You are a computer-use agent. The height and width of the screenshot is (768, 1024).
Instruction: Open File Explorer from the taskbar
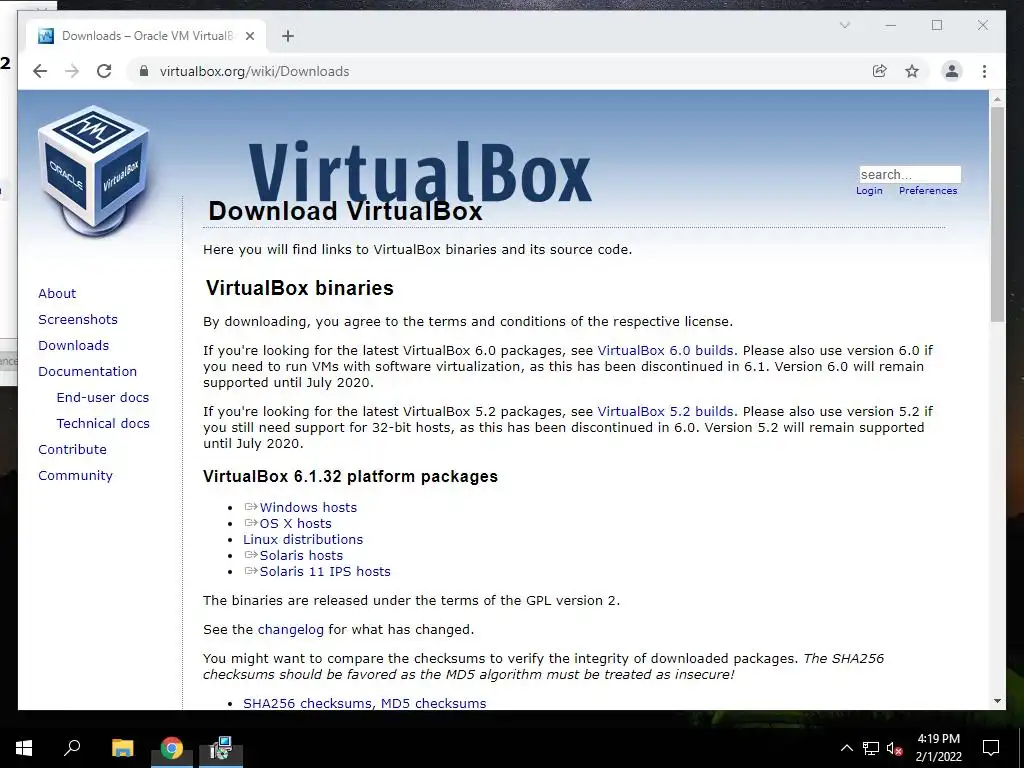(x=122, y=748)
